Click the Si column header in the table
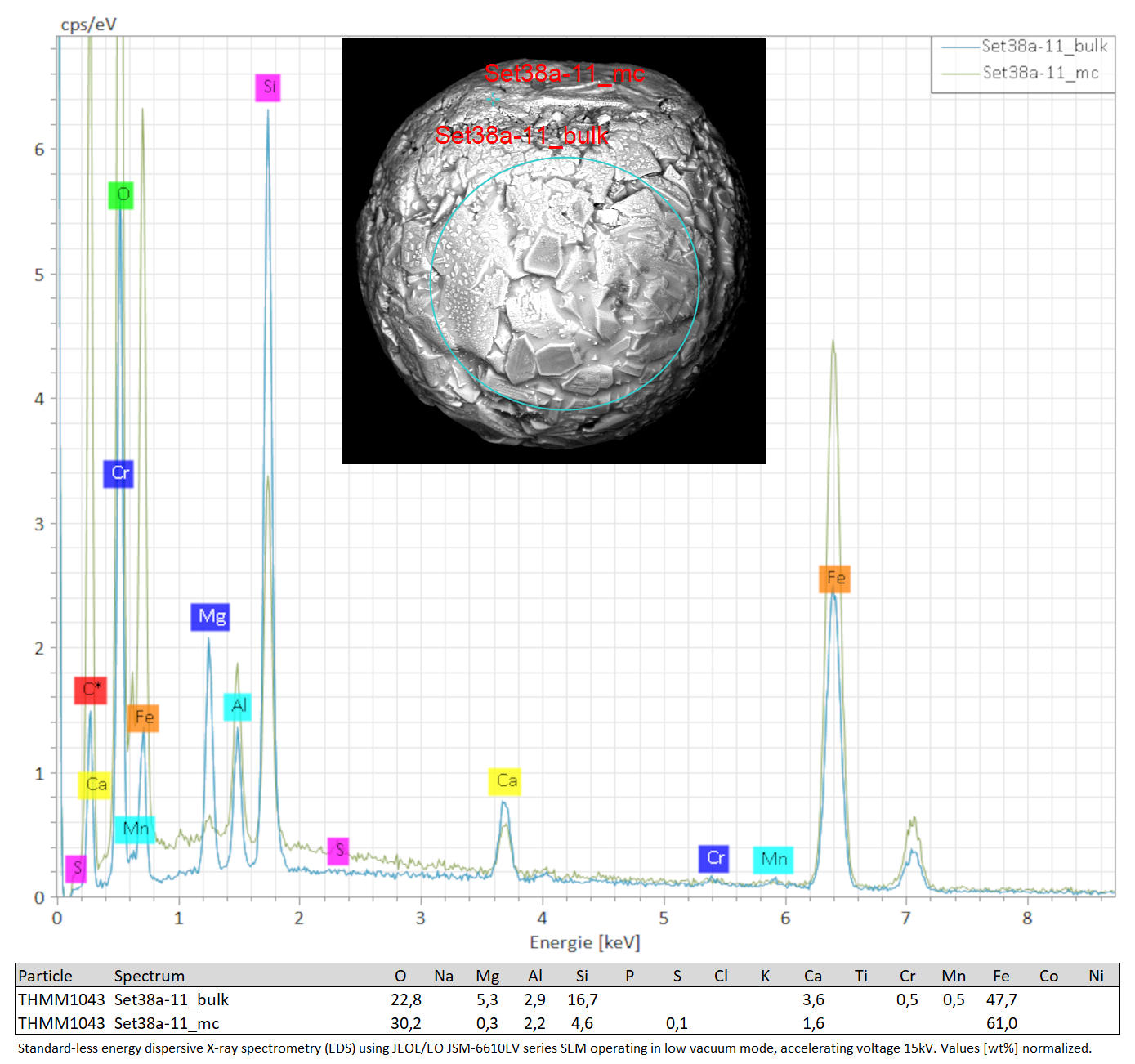Image resolution: width=1135 pixels, height=1064 pixels. click(x=582, y=976)
